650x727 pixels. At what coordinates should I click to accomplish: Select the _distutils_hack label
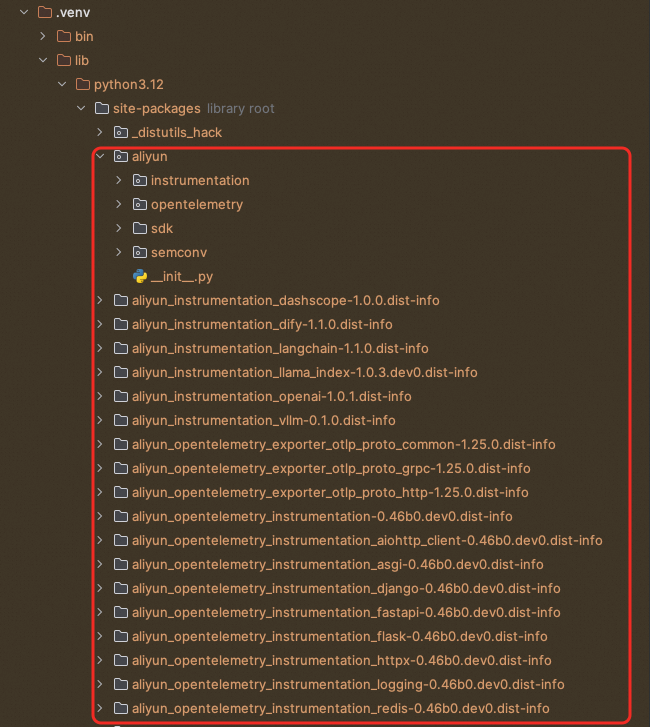tap(177, 133)
